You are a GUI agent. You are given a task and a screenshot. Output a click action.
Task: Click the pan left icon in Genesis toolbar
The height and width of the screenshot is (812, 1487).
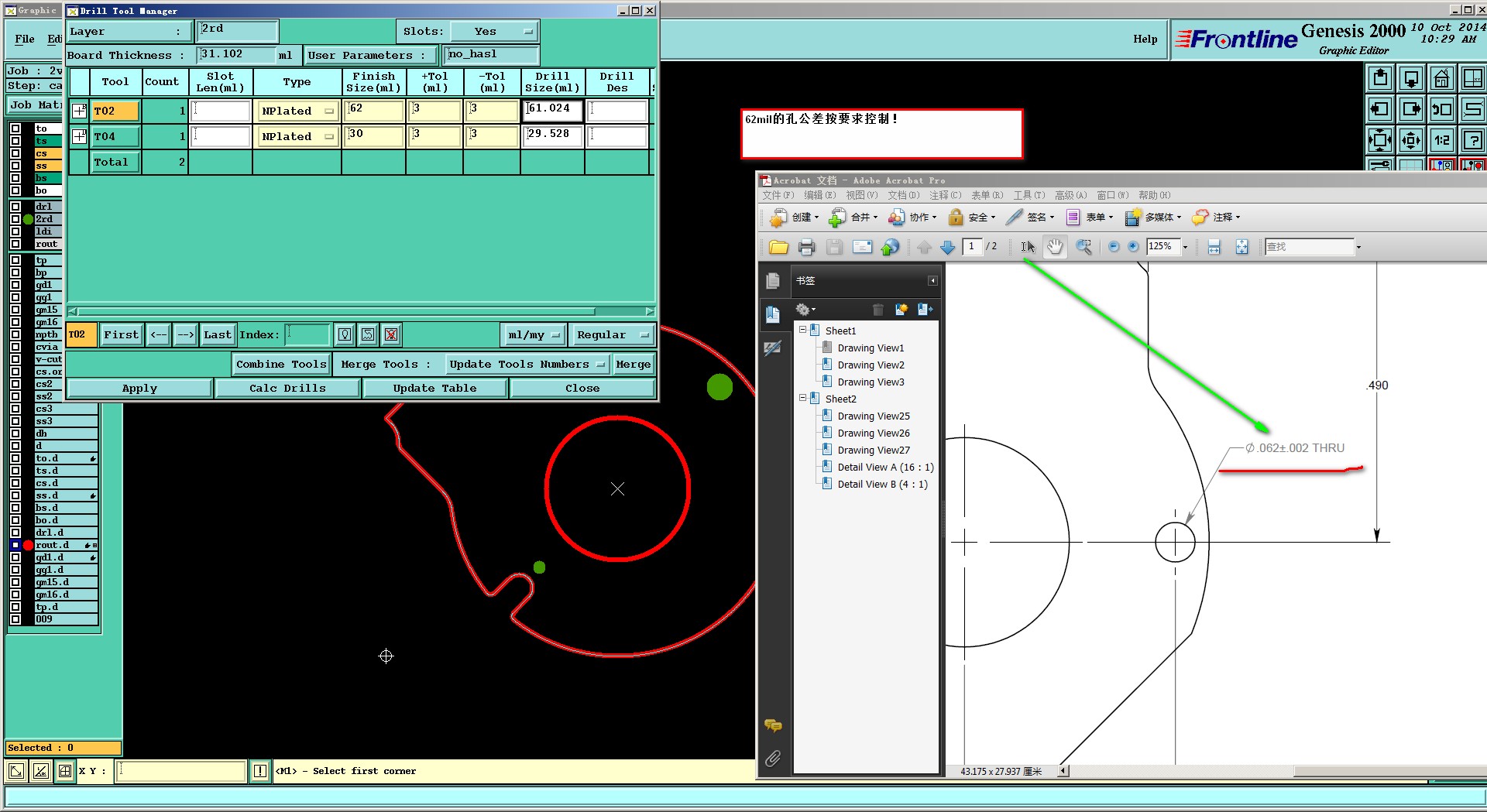point(1380,109)
